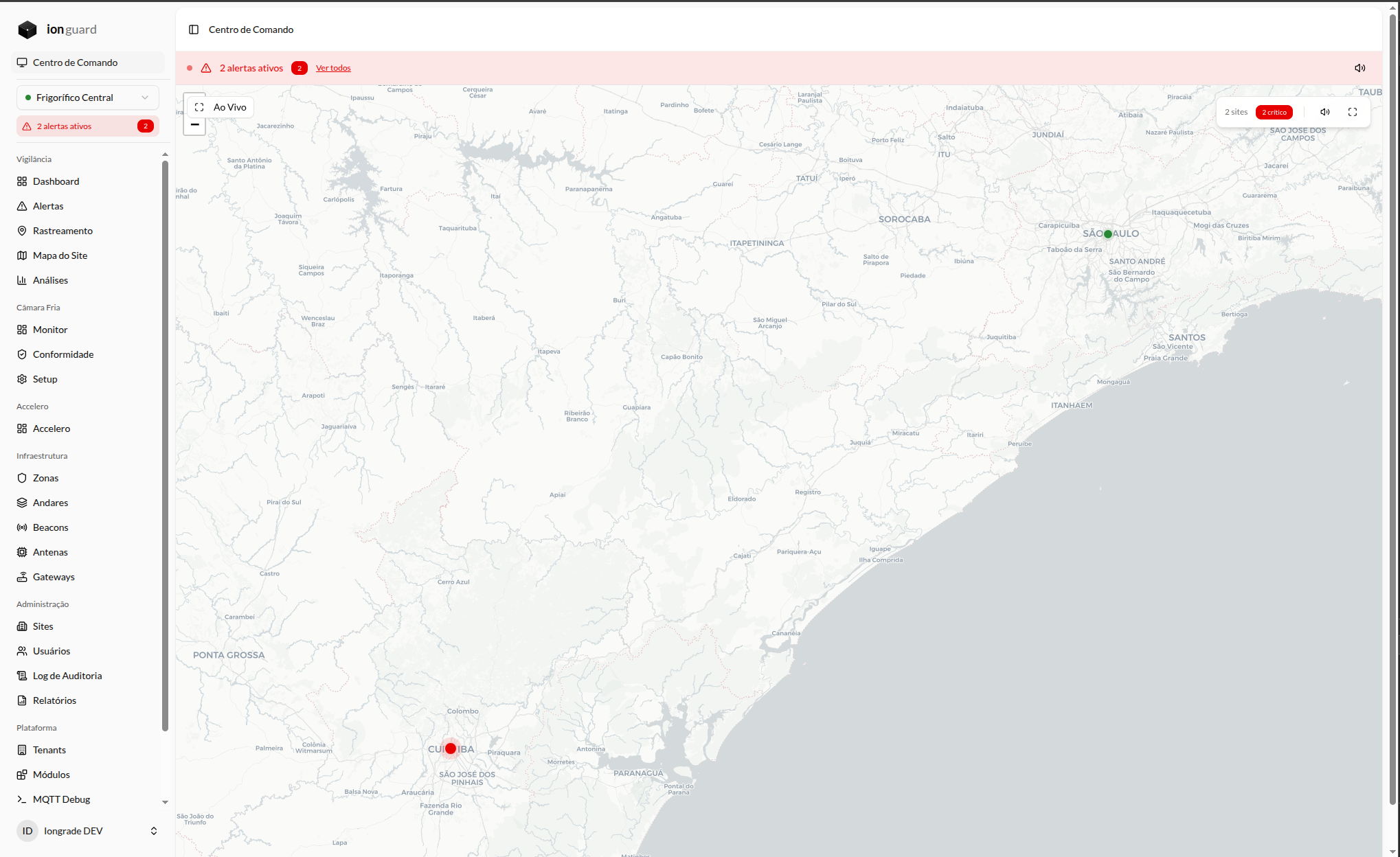Click the Rastreamento pin icon
The image size is (1400, 857).
pos(22,231)
